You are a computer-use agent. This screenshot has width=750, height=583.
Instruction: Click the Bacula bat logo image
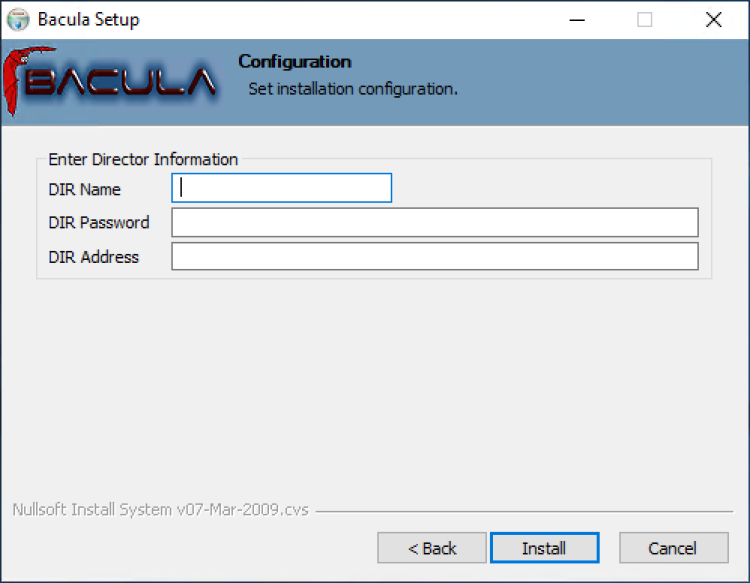(110, 81)
